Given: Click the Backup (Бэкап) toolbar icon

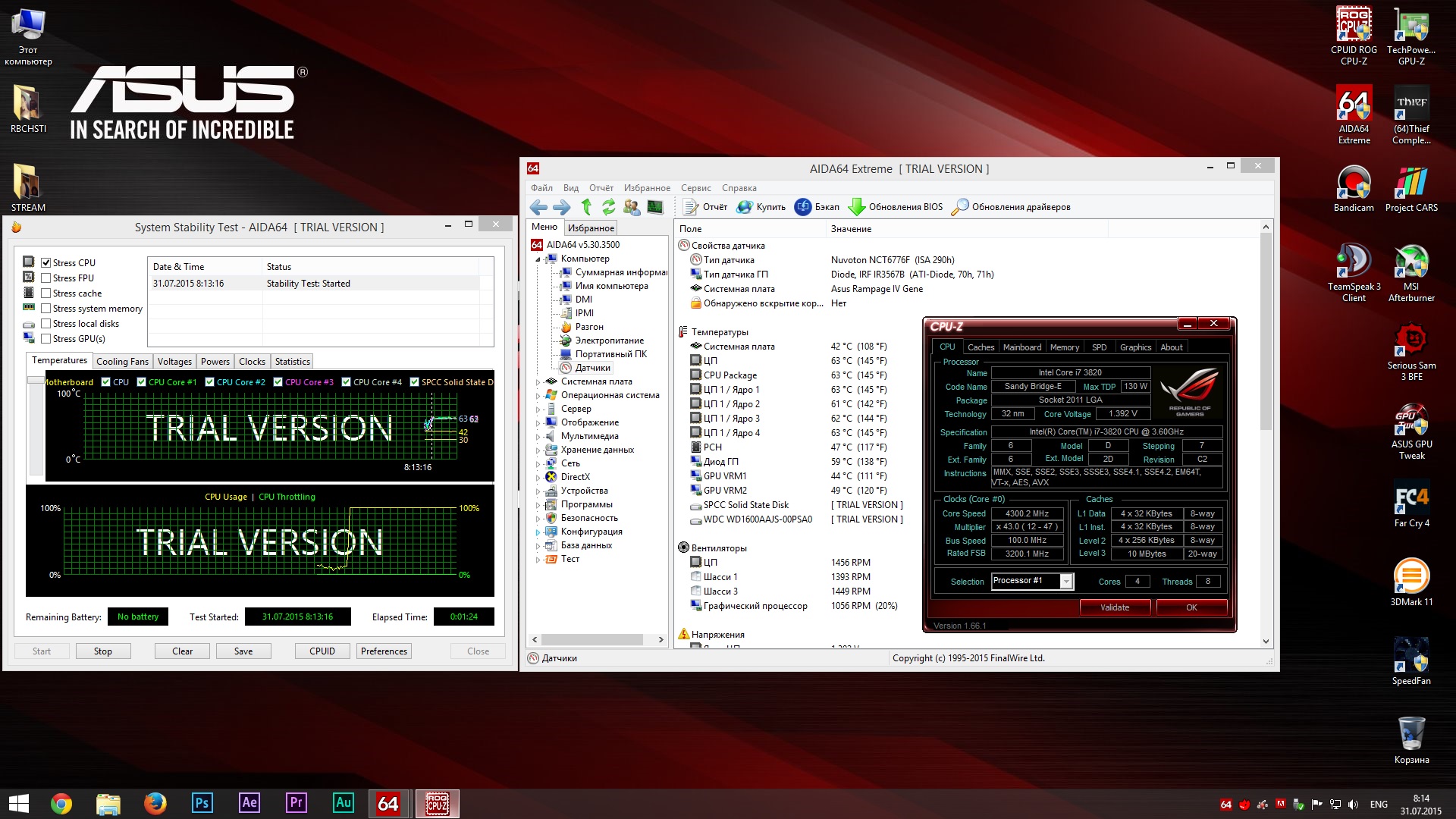Looking at the screenshot, I should pyautogui.click(x=803, y=207).
